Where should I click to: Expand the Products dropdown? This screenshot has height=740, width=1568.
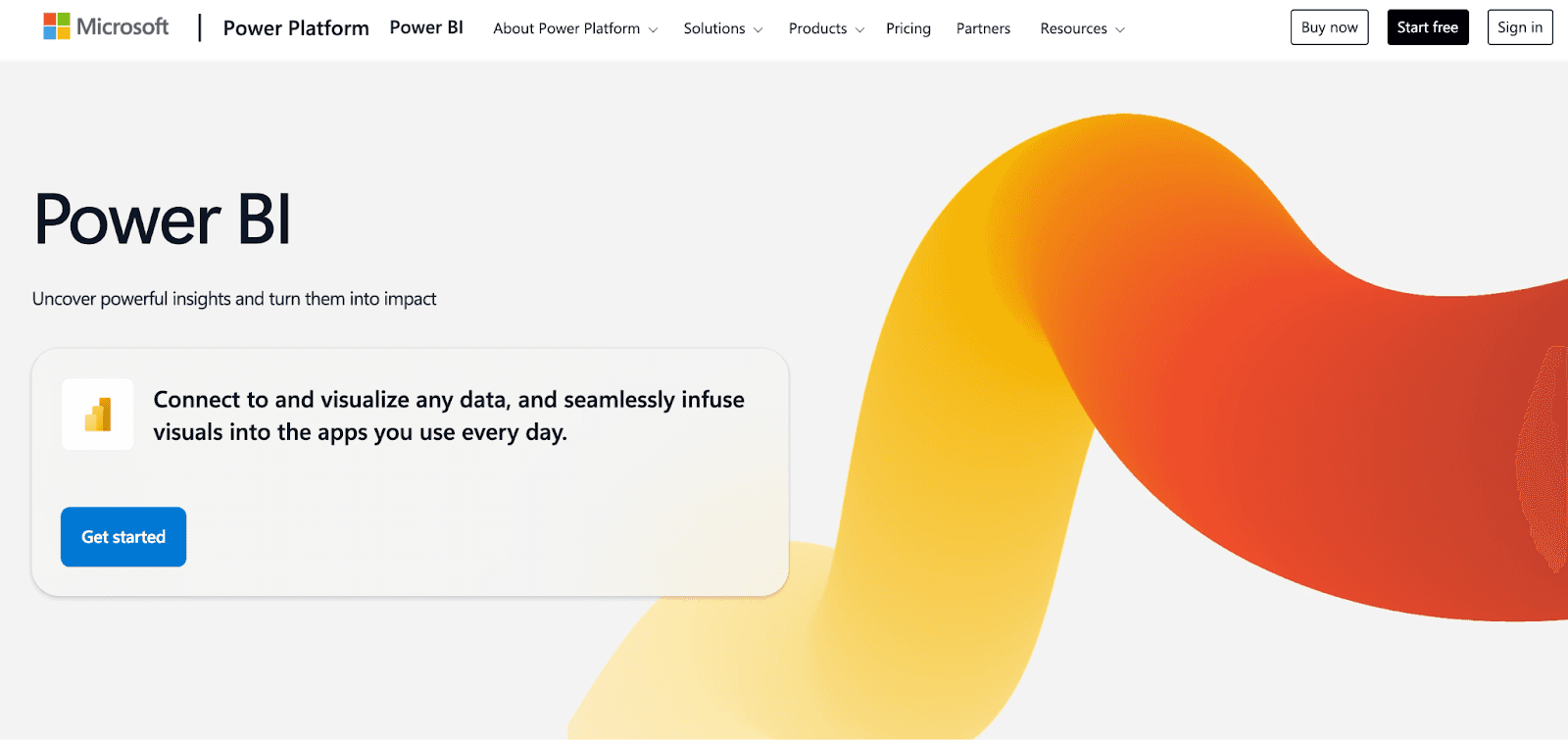826,28
